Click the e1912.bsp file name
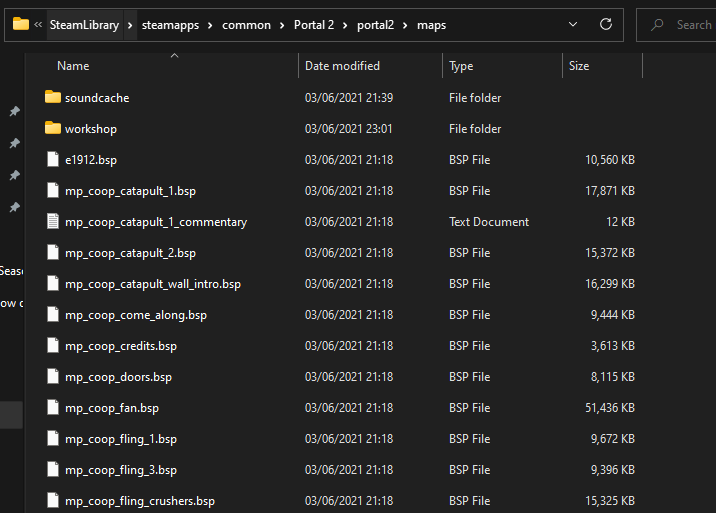The height and width of the screenshot is (513, 716). click(x=91, y=160)
